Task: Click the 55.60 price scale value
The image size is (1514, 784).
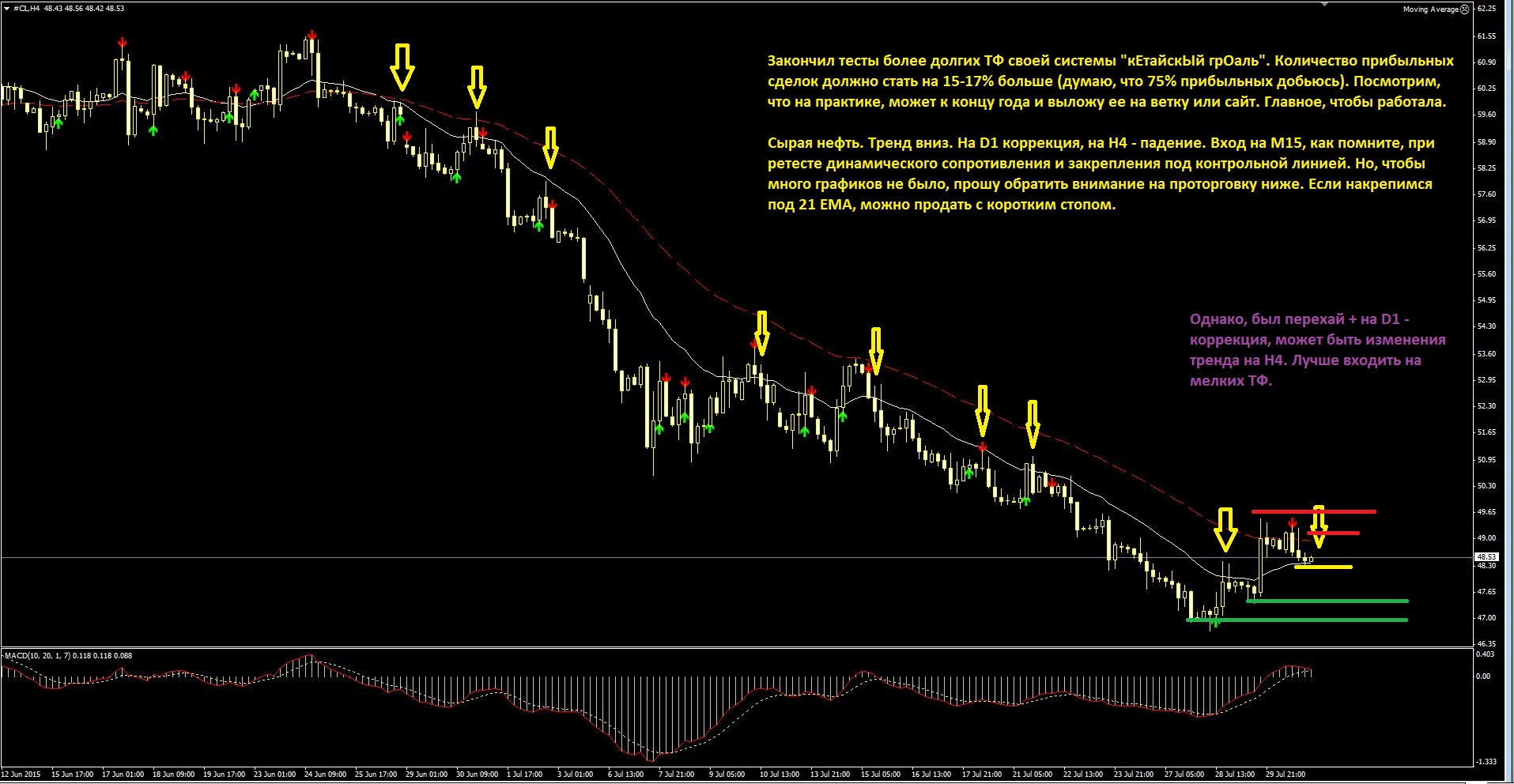Action: coord(1486,274)
